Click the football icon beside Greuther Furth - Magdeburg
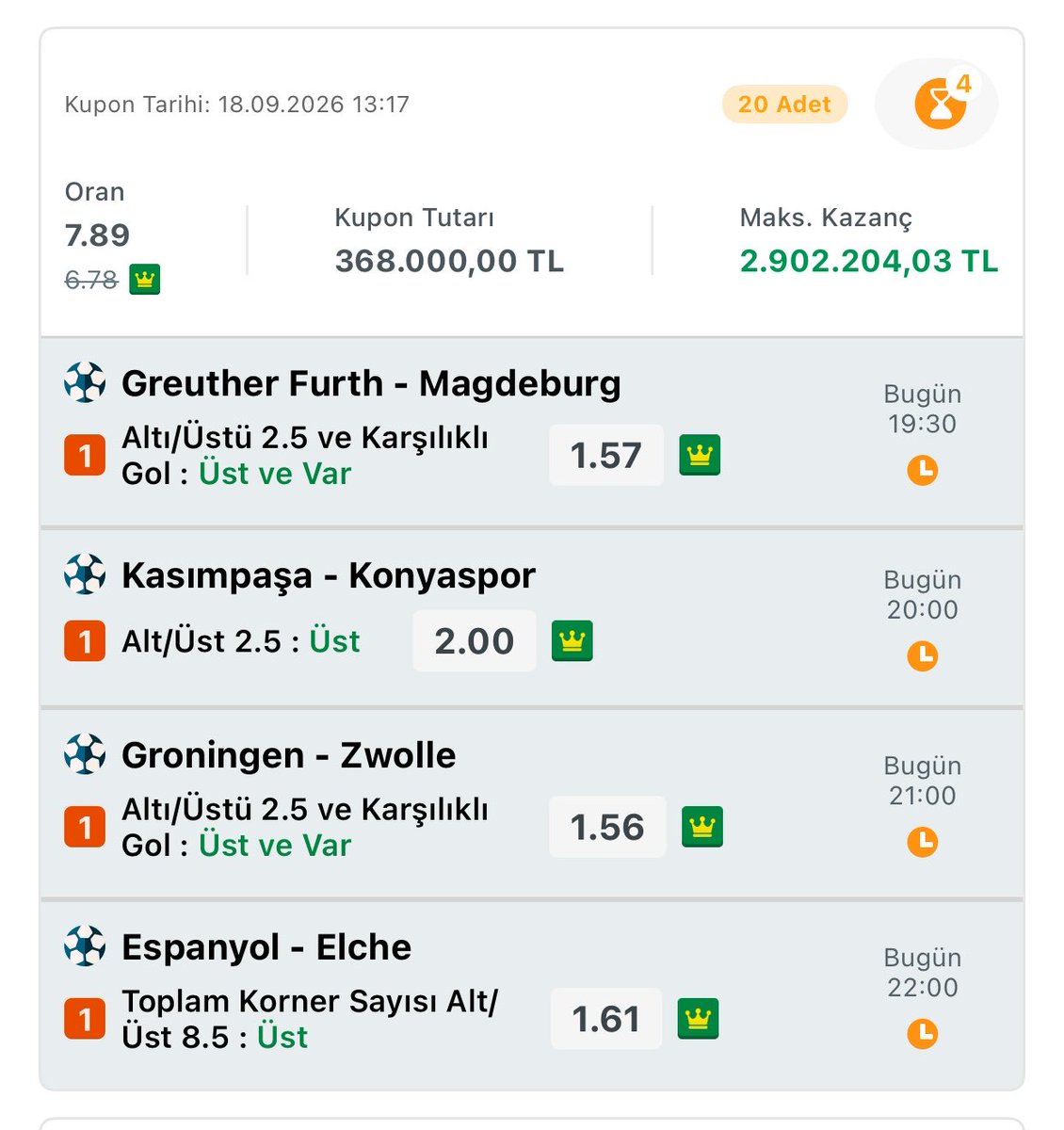1064x1130 pixels. coord(85,383)
